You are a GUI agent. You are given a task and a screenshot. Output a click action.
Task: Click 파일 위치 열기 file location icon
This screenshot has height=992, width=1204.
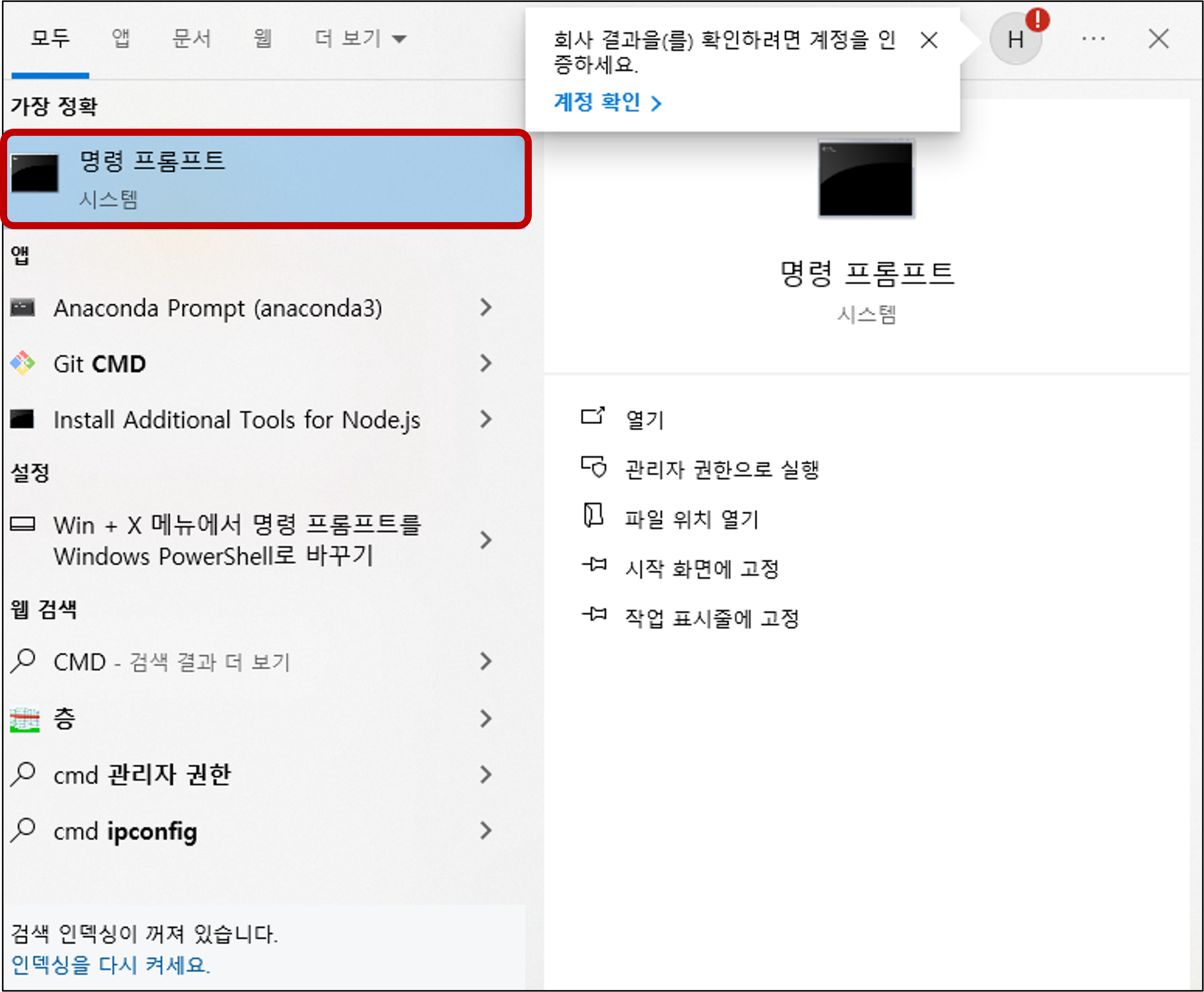pos(593,516)
